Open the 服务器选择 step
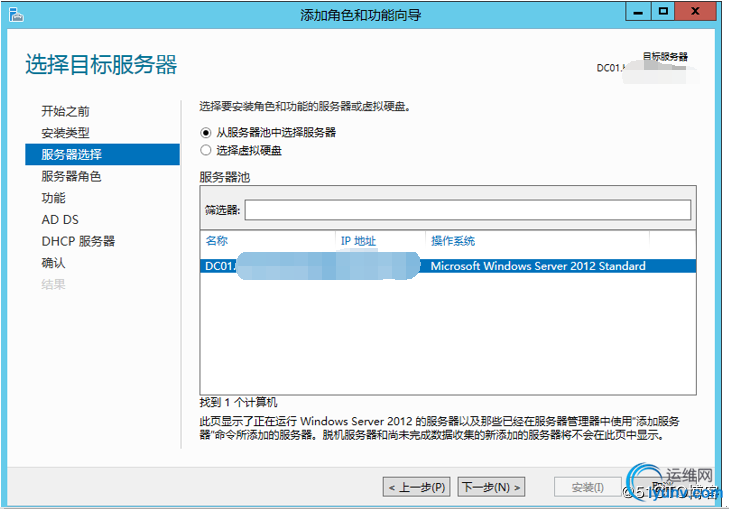This screenshot has height=509, width=729. click(x=102, y=154)
